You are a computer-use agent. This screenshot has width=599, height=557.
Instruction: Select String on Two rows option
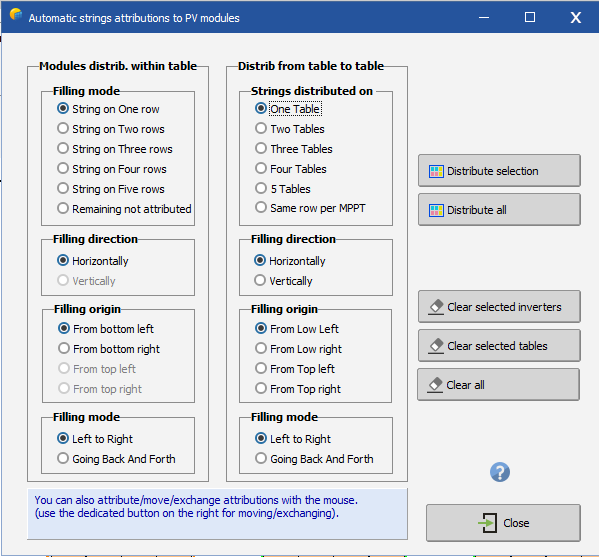(111, 129)
